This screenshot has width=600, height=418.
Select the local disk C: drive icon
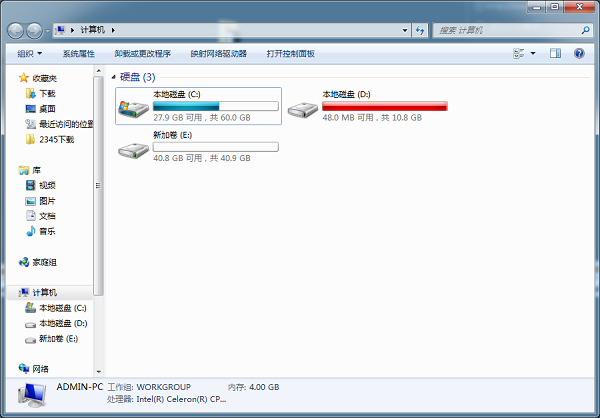click(x=133, y=109)
